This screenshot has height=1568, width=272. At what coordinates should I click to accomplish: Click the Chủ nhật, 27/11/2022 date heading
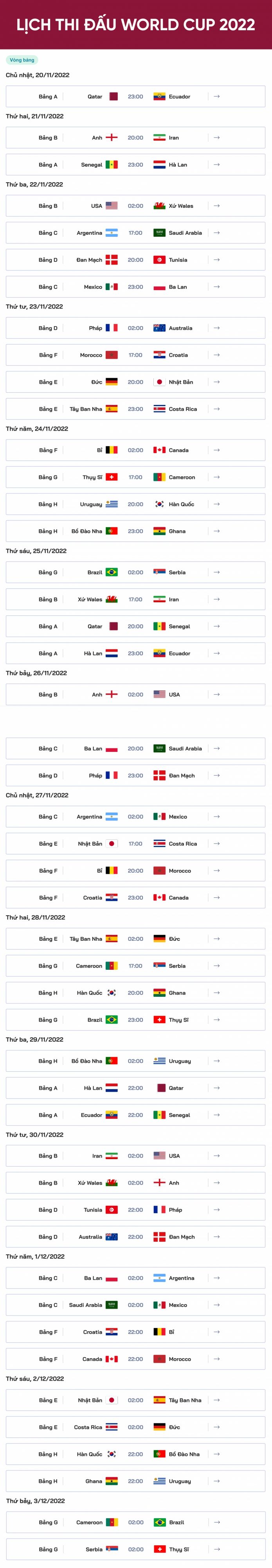point(37,795)
